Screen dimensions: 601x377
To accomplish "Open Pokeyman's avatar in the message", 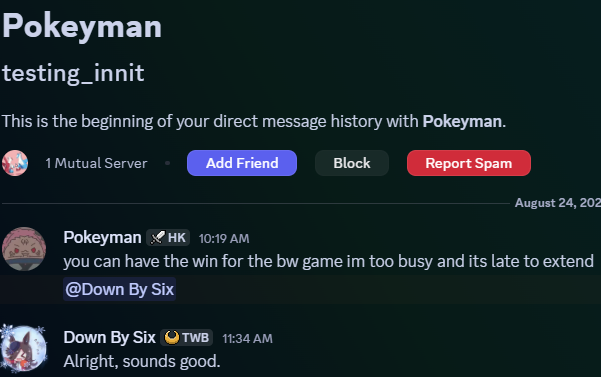I will (x=24, y=249).
